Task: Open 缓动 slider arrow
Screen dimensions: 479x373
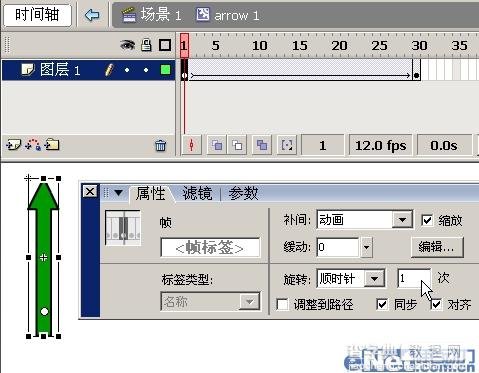Action: point(367,248)
